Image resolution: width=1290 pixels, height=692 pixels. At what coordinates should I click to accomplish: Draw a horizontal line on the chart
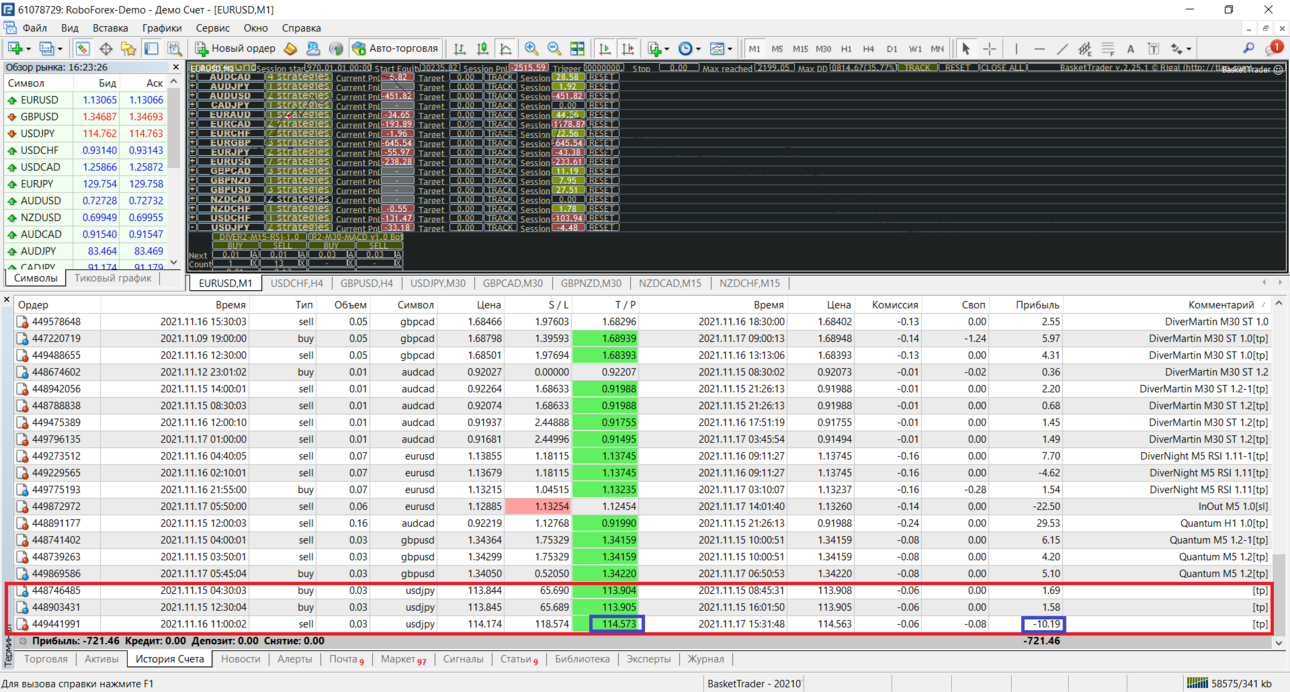click(x=1039, y=48)
